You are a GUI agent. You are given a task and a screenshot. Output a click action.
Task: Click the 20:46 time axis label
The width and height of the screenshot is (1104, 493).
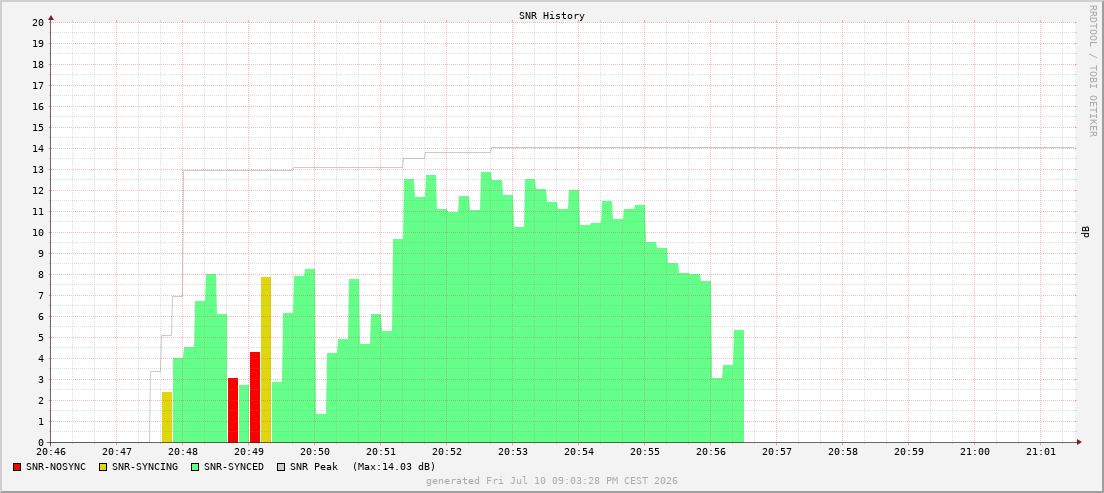51,451
